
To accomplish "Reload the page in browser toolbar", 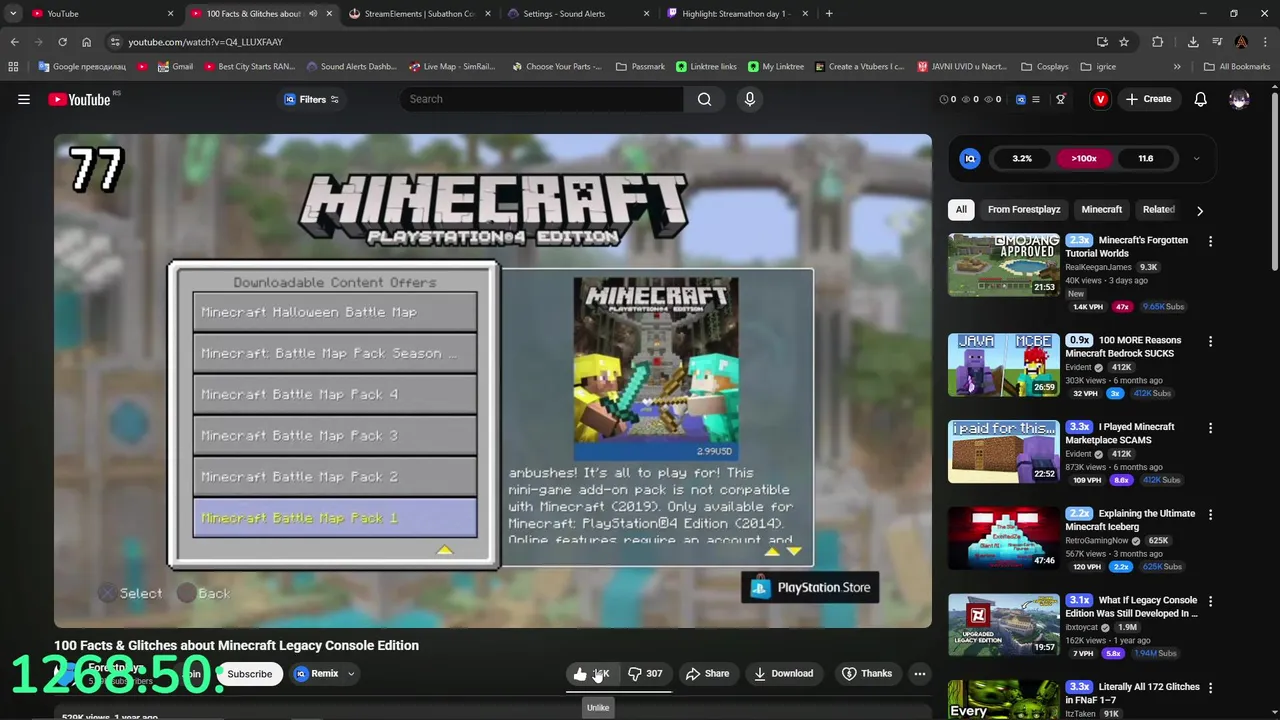I will tap(62, 42).
